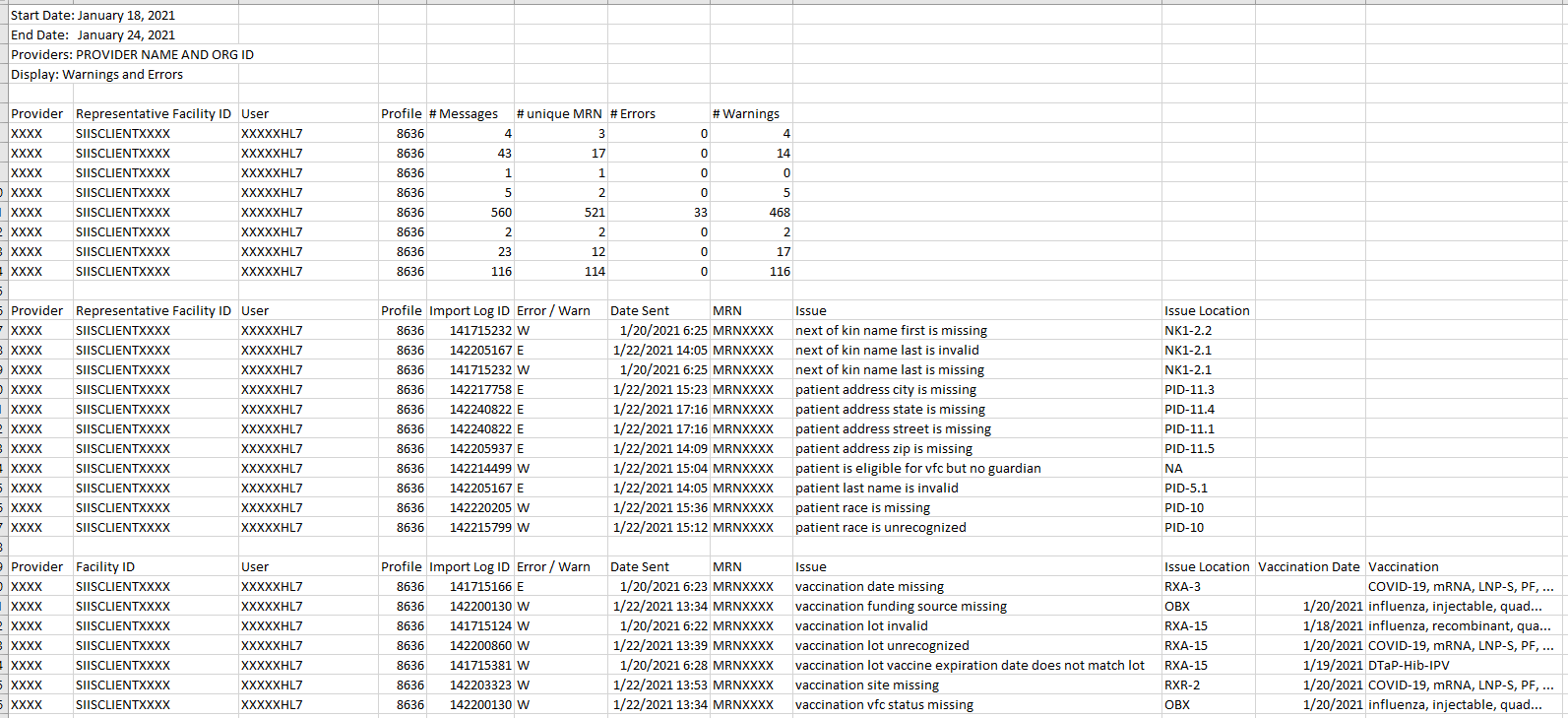Click the 'Providers: PROVIDER NAME AND ORG ID' cell
The height and width of the screenshot is (718, 1568).
[133, 55]
